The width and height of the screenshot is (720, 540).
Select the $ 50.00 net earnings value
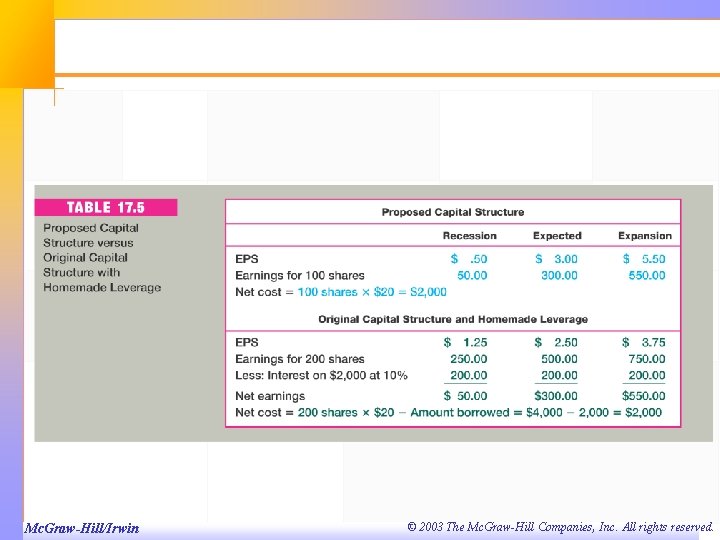465,396
